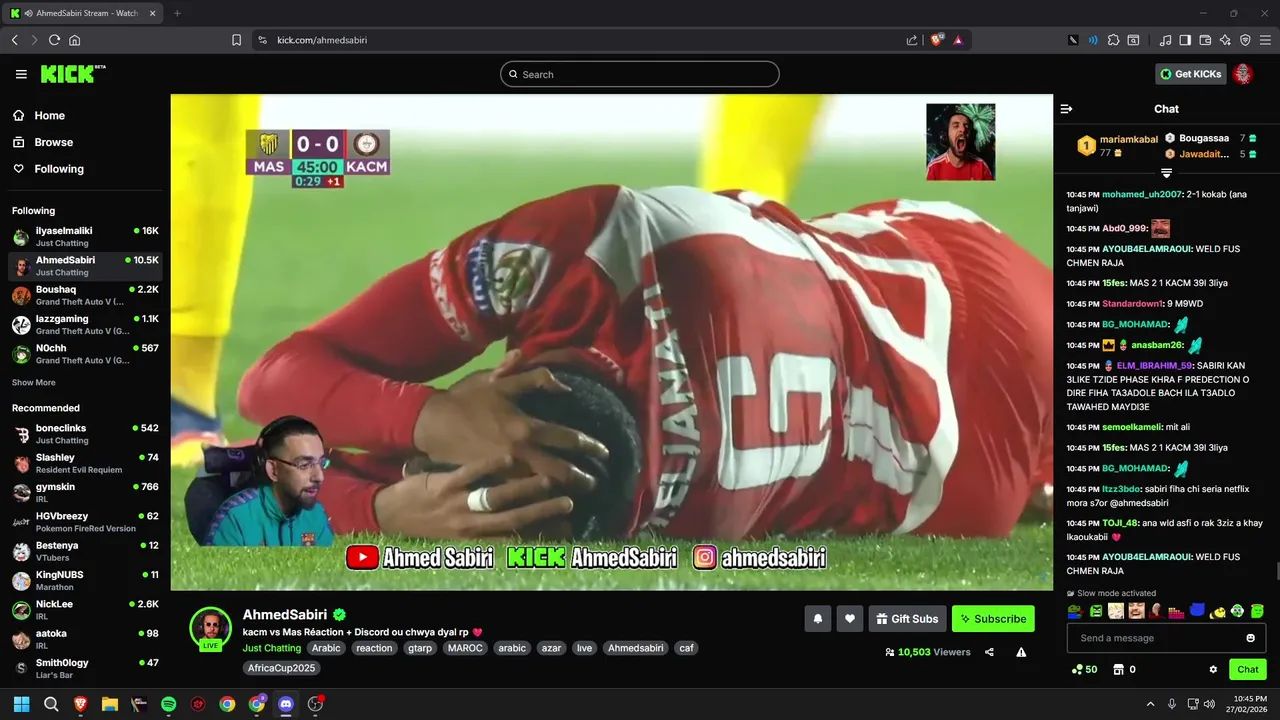
Task: Open boneclinks recommended channel
Action: pyautogui.click(x=85, y=434)
